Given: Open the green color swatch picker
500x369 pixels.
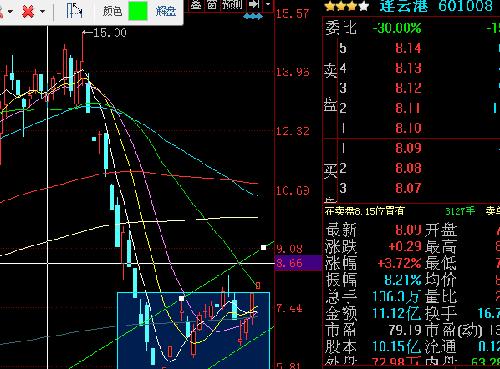Looking at the screenshot, I should pos(138,11).
